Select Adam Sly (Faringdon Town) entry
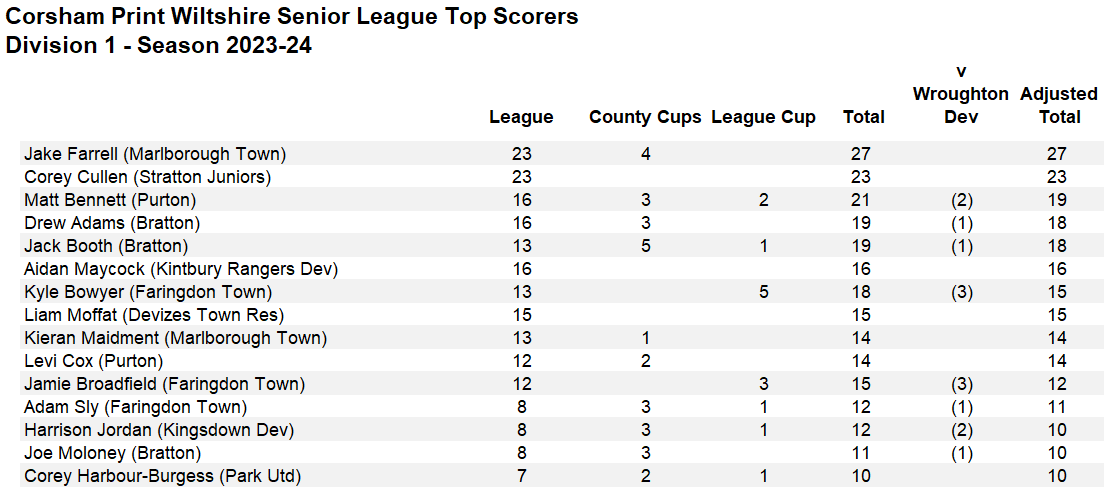Screen dimensions: 1104x487 (x=135, y=407)
